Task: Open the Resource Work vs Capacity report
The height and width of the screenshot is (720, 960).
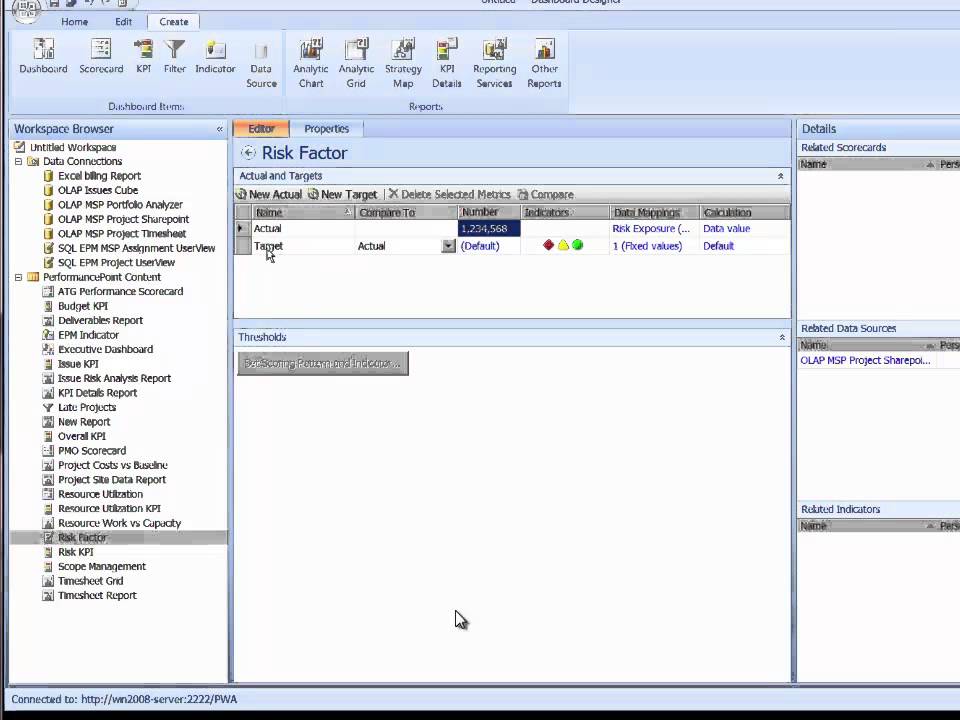Action: pos(119,523)
